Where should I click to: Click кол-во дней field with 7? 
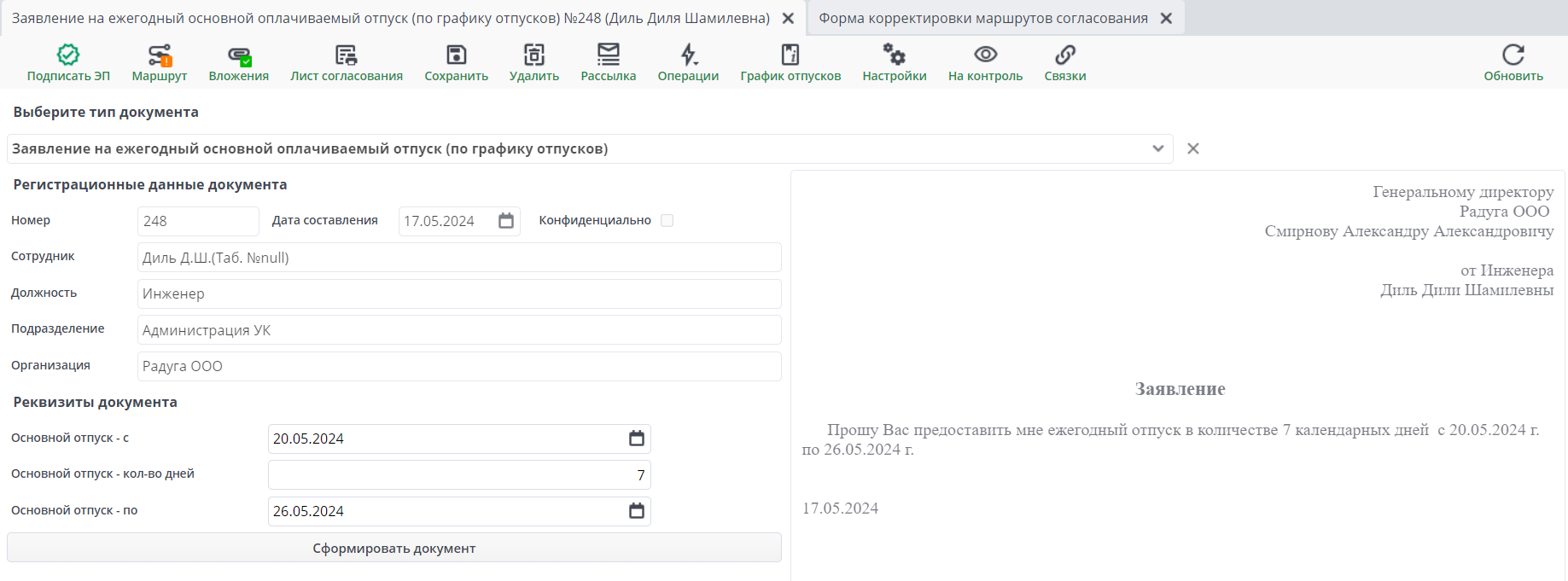click(459, 475)
